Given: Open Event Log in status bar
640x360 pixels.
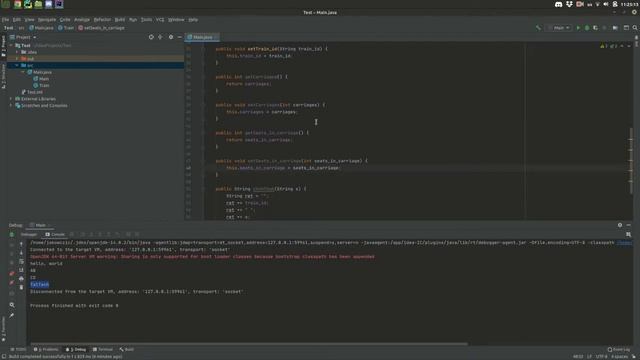Looking at the screenshot, I should tap(619, 349).
